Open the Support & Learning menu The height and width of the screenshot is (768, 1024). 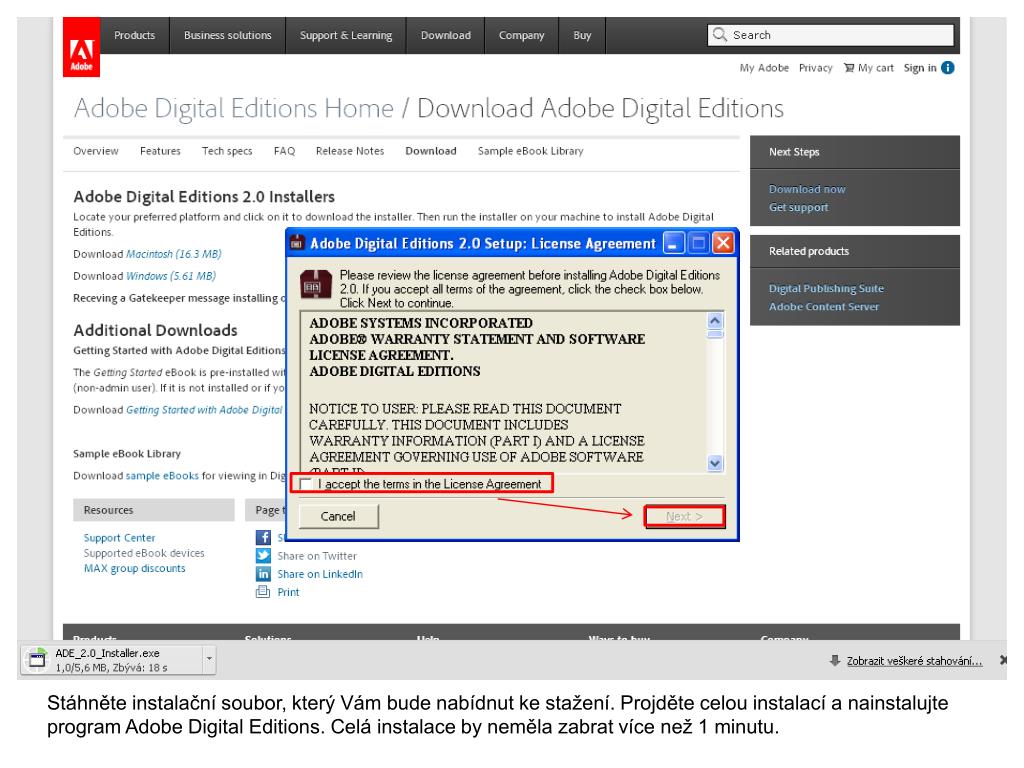(x=346, y=35)
